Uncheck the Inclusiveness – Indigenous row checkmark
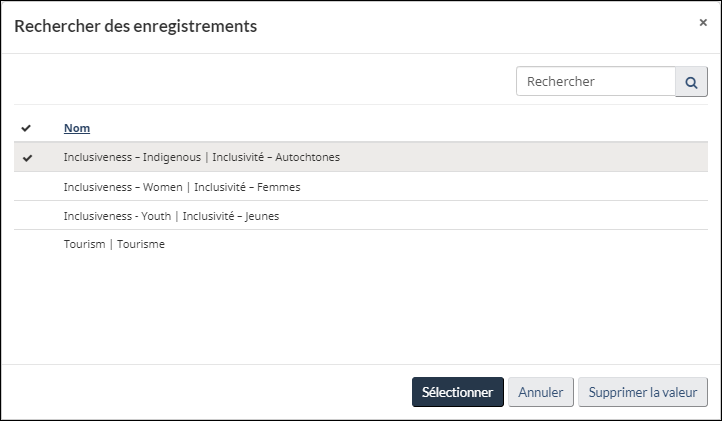Image resolution: width=722 pixels, height=421 pixels. pyautogui.click(x=26, y=158)
